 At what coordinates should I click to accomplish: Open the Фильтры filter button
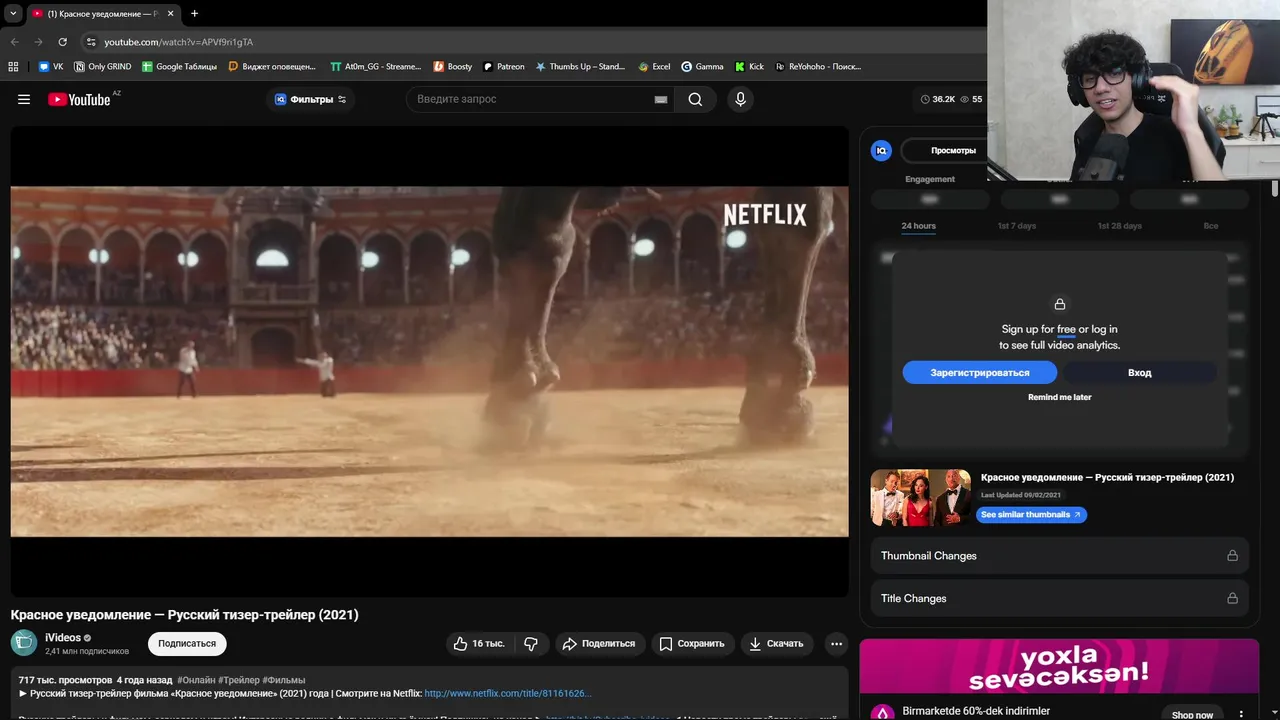tap(310, 99)
